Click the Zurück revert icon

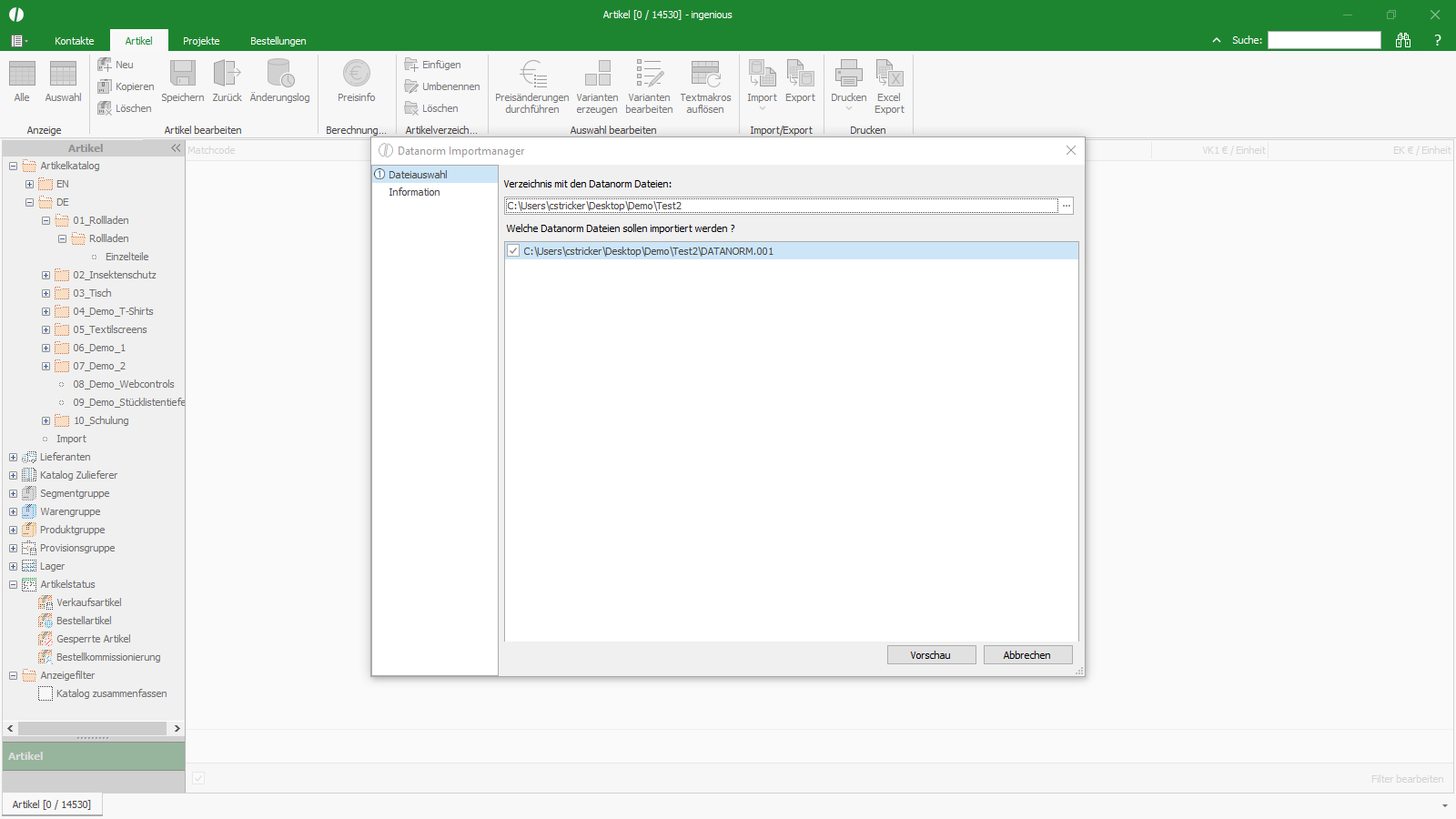click(x=227, y=73)
